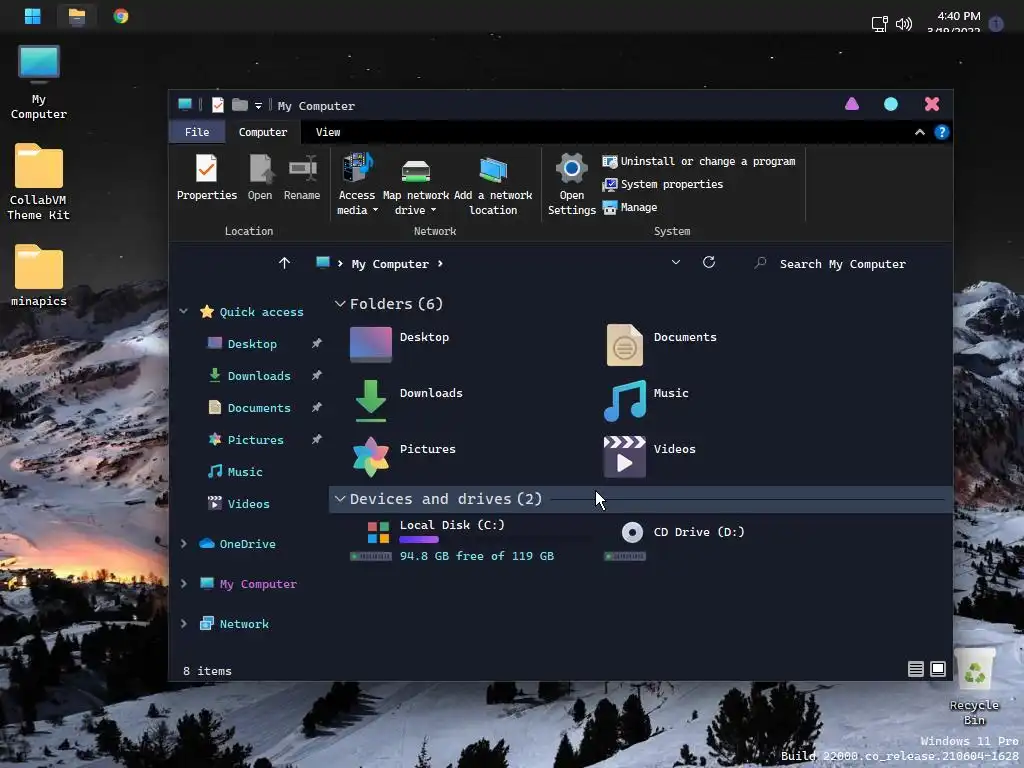Viewport: 1024px width, 768px height.
Task: Select Pictures in Quick access
Action: [255, 440]
